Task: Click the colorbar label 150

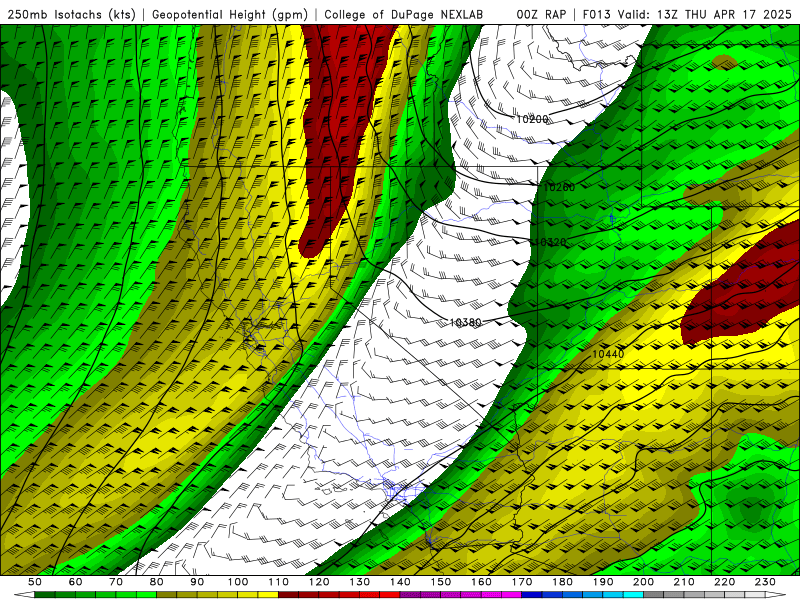Action: pyautogui.click(x=441, y=582)
